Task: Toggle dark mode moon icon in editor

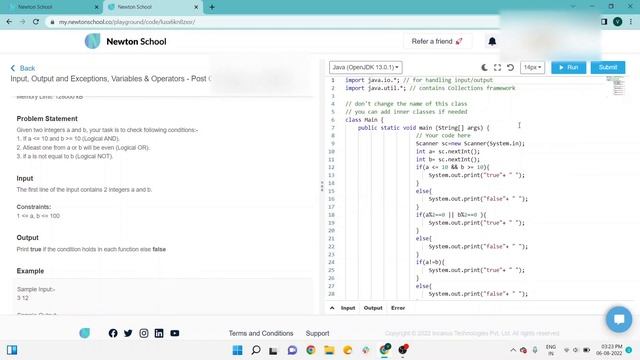Action: click(x=484, y=67)
